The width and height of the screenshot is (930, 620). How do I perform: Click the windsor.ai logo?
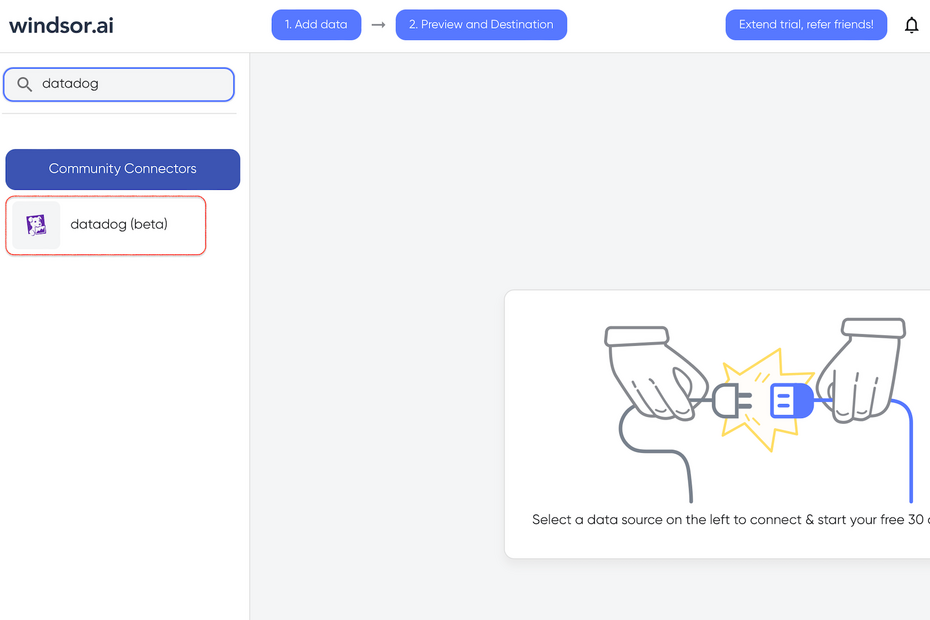(x=60, y=25)
